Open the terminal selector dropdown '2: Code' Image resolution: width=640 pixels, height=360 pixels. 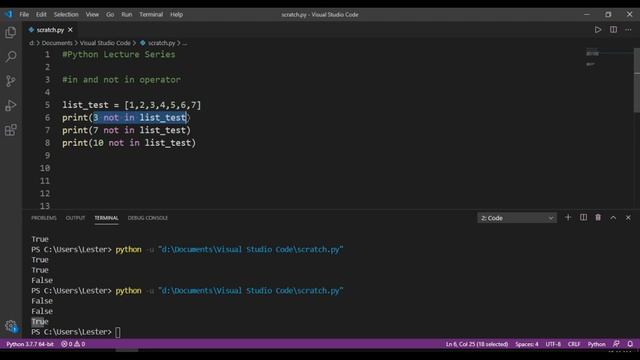point(517,218)
